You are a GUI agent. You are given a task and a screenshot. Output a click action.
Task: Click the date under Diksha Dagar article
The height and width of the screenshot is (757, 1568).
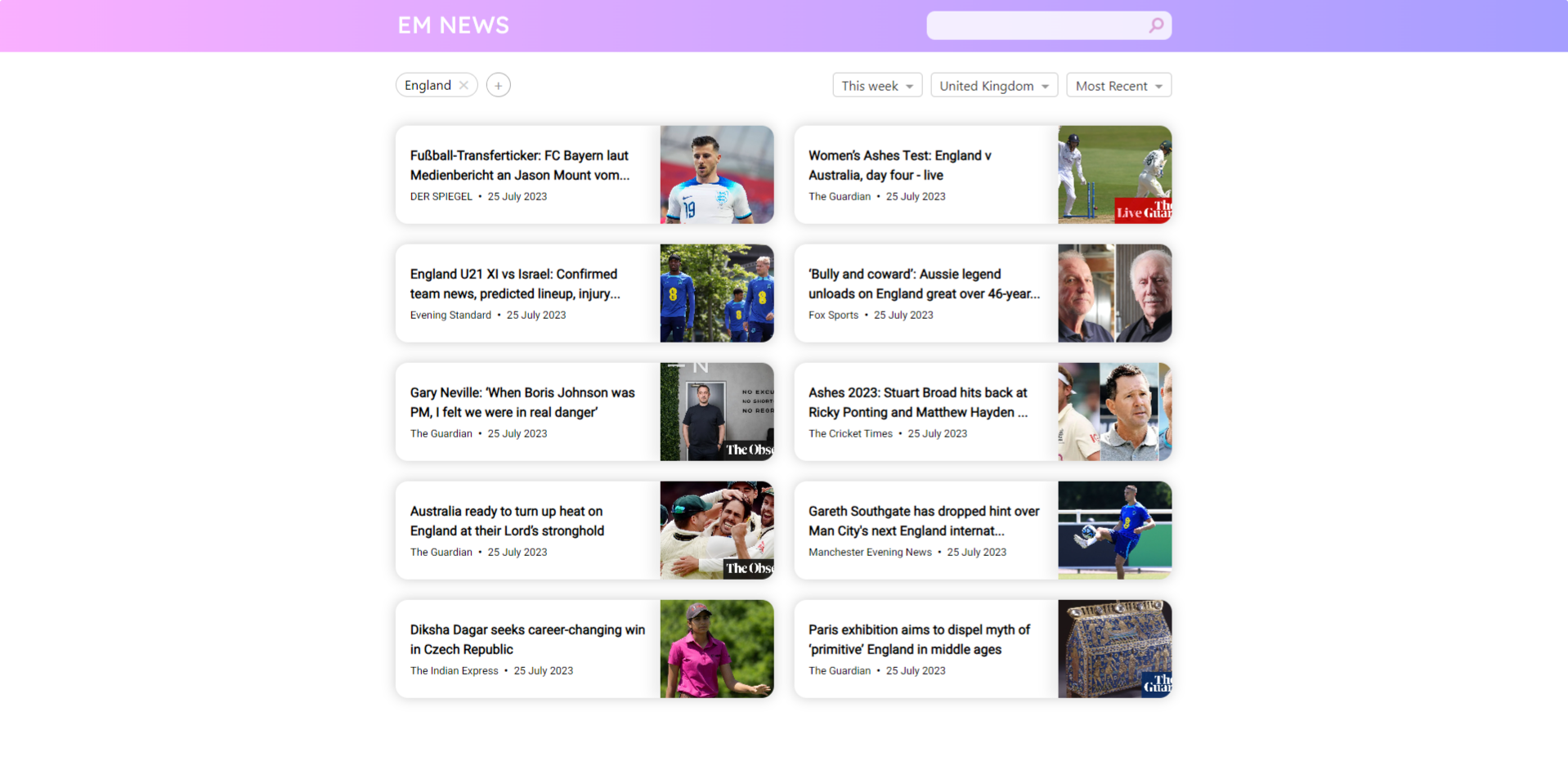tap(544, 670)
